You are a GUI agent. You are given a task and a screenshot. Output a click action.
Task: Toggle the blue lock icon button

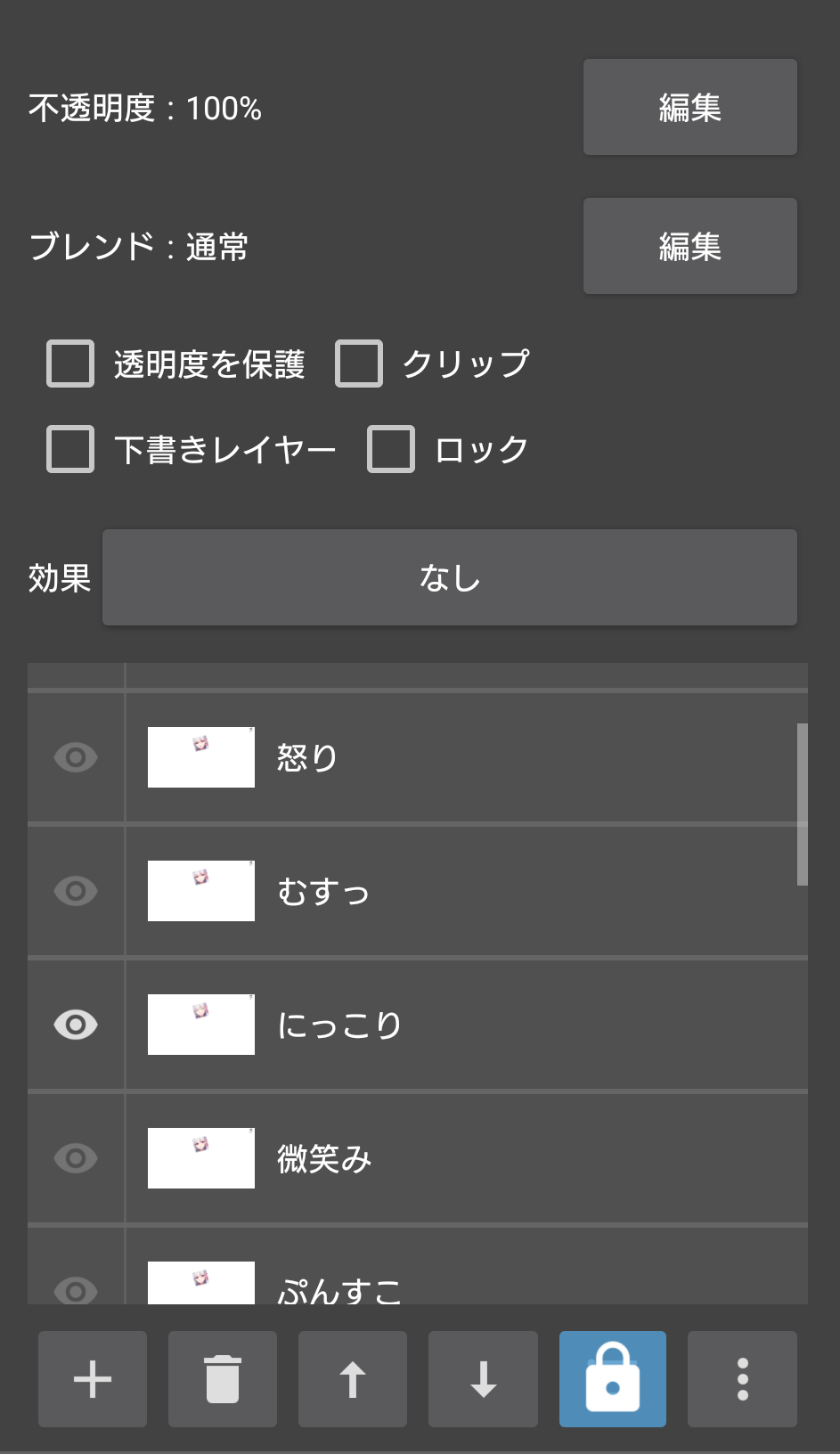[613, 1378]
